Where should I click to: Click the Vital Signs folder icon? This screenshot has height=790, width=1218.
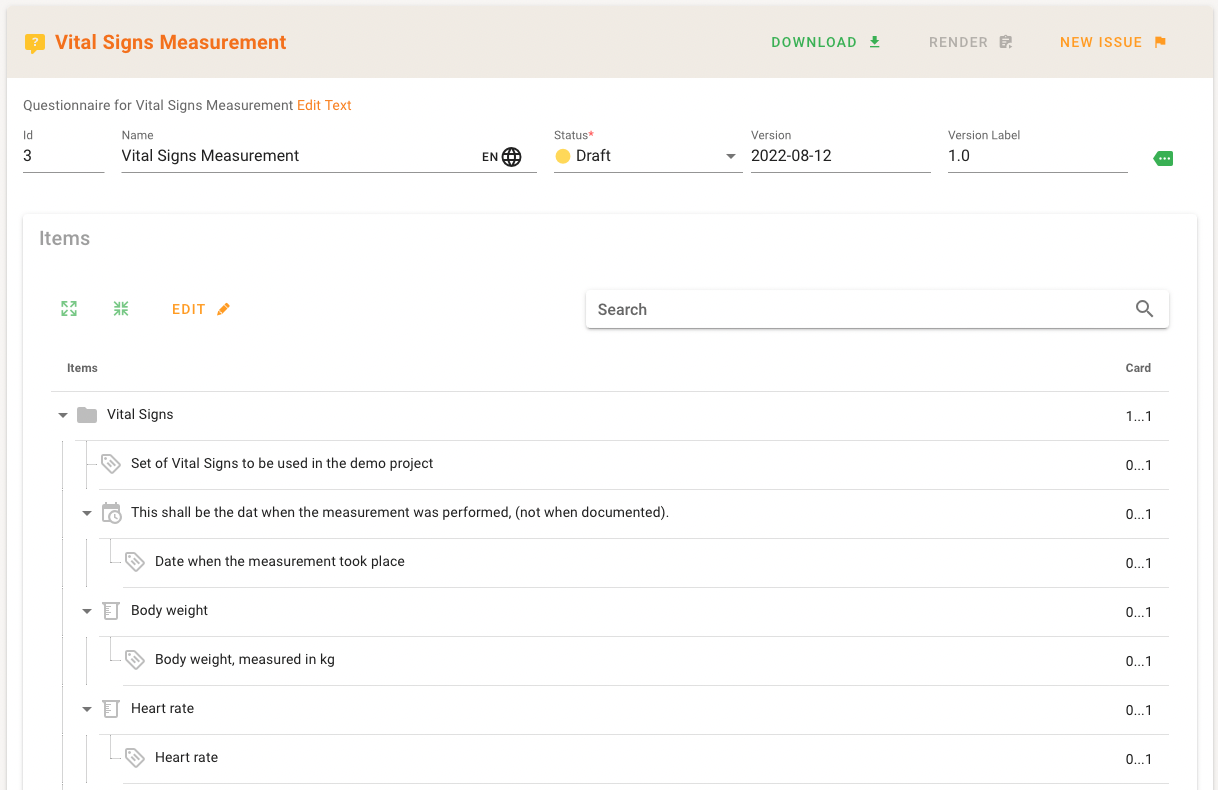(x=87, y=415)
